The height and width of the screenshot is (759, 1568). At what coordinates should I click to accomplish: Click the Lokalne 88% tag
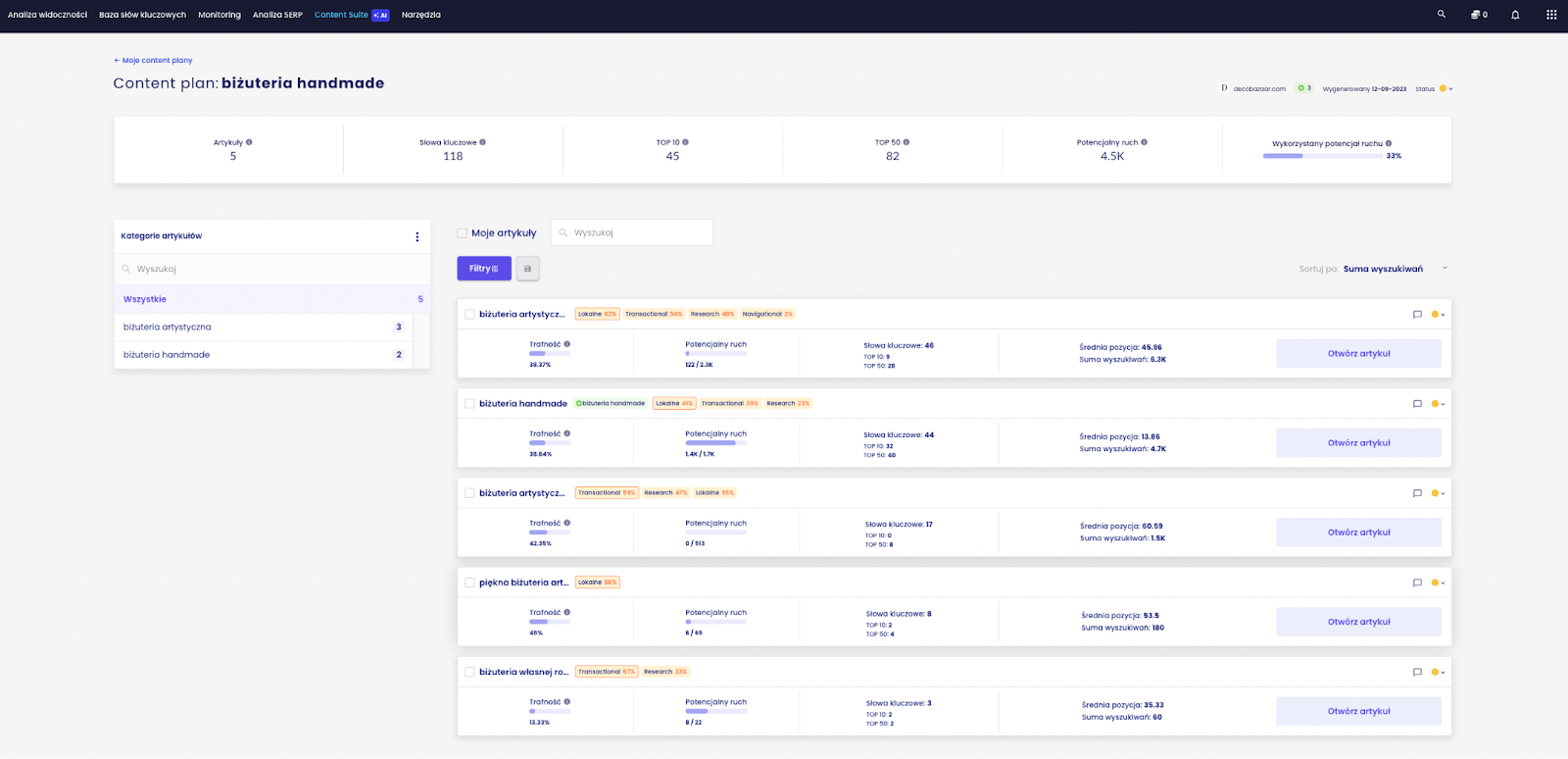598,582
